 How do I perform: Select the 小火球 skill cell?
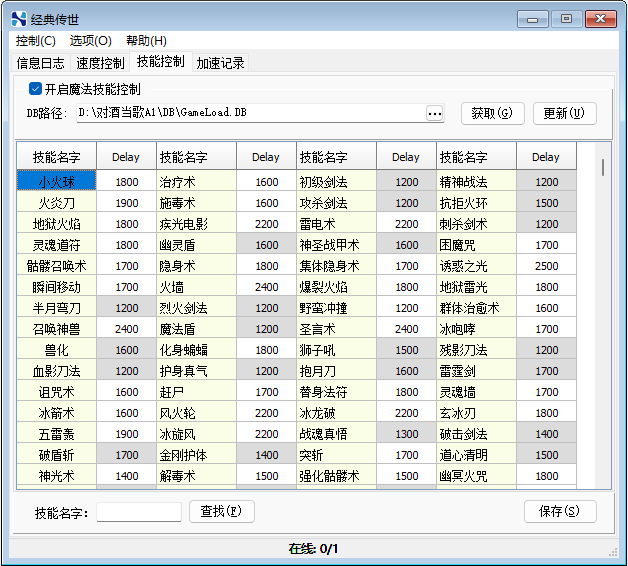[x=56, y=181]
